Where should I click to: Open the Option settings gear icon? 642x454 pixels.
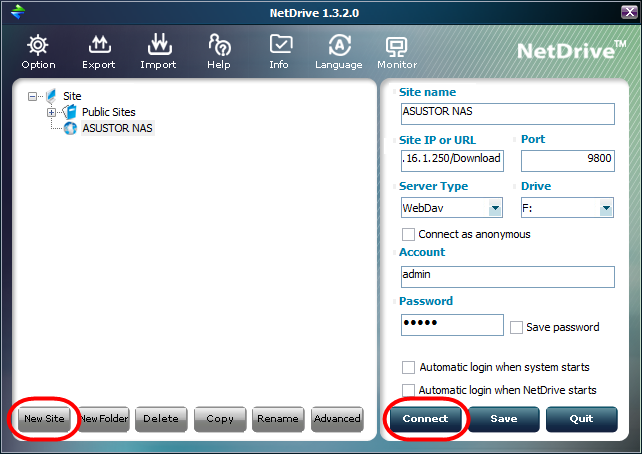point(38,45)
